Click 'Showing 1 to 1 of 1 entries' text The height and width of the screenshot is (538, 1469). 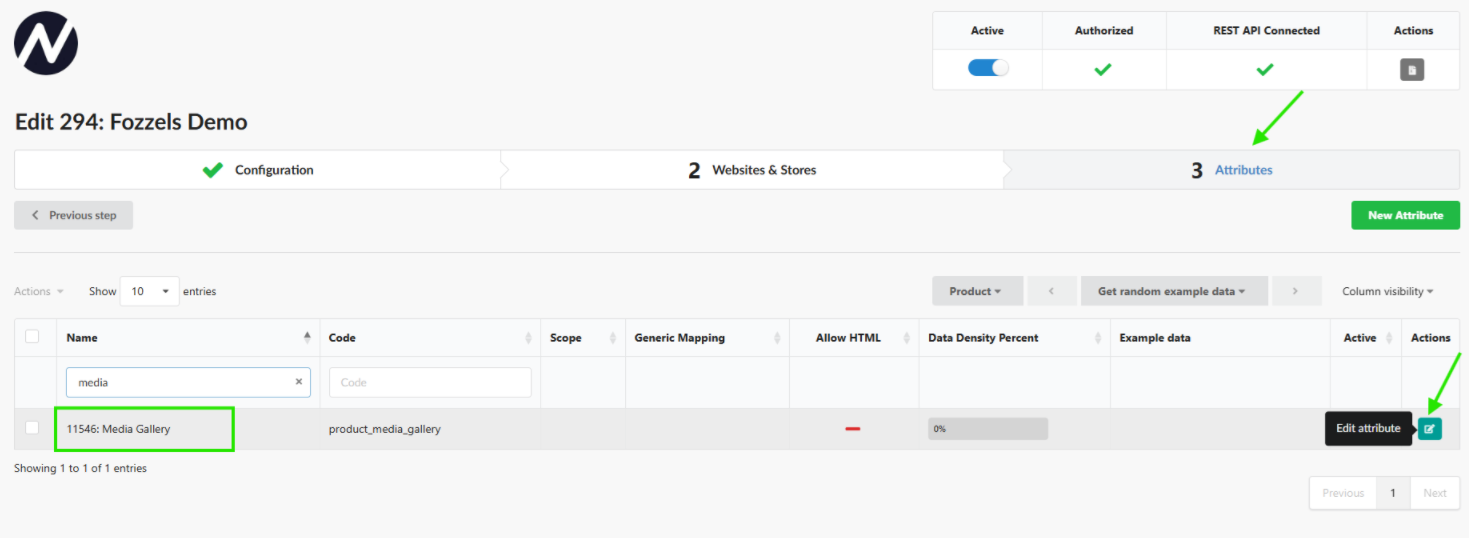(x=80, y=468)
